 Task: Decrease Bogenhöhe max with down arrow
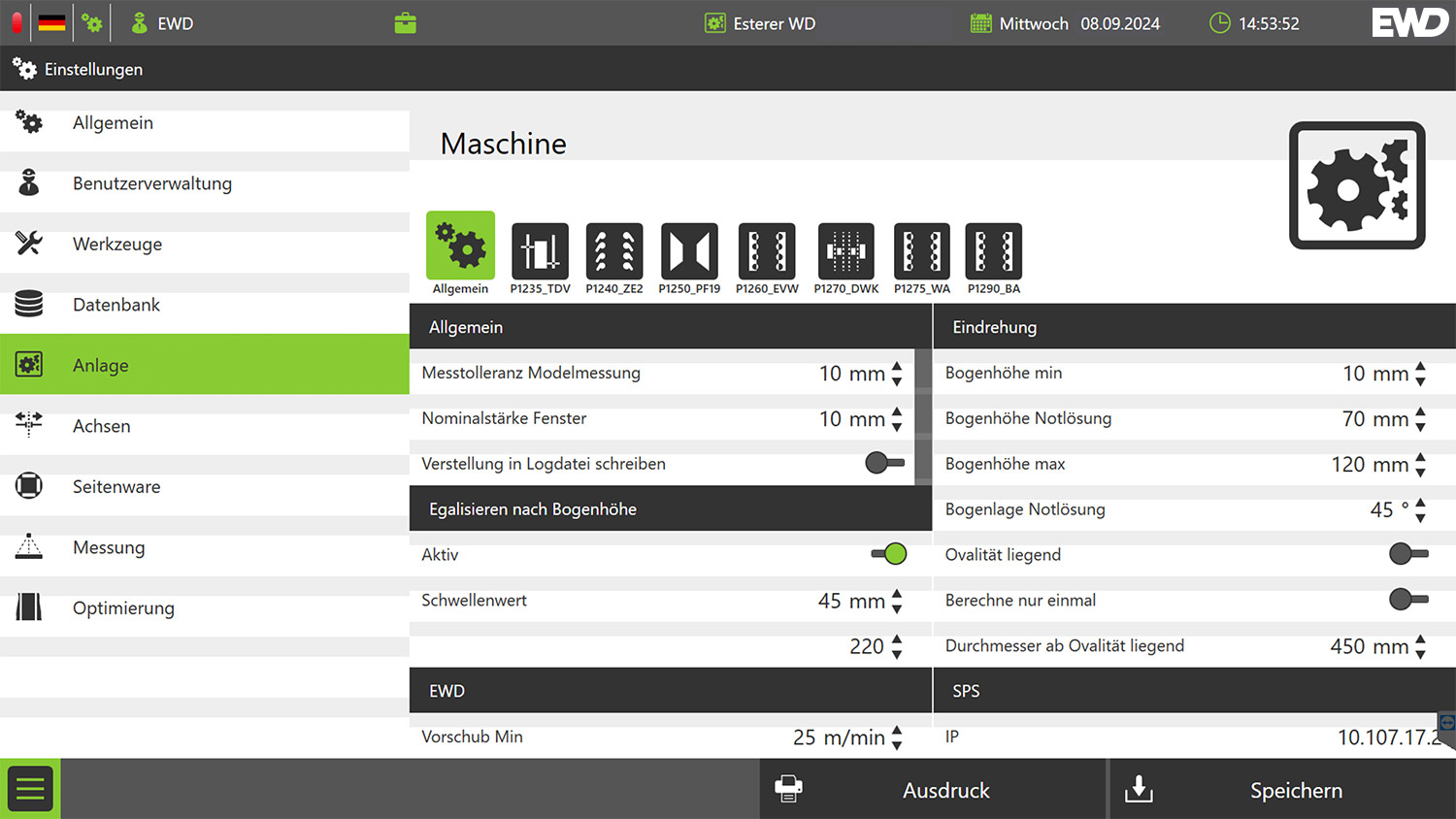[x=1420, y=473]
